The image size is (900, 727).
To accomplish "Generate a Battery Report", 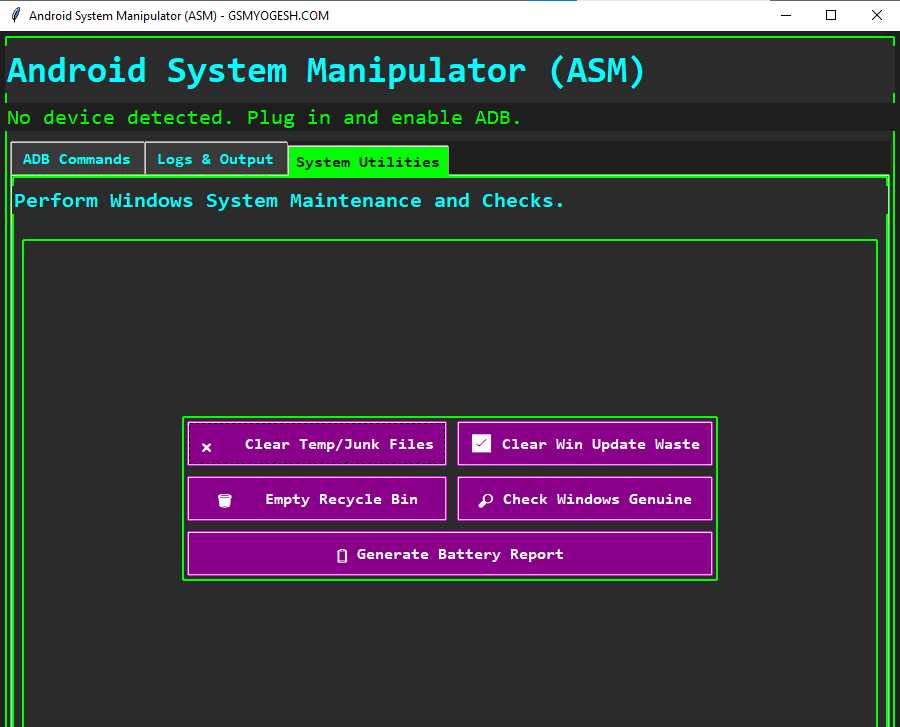I will pyautogui.click(x=449, y=554).
